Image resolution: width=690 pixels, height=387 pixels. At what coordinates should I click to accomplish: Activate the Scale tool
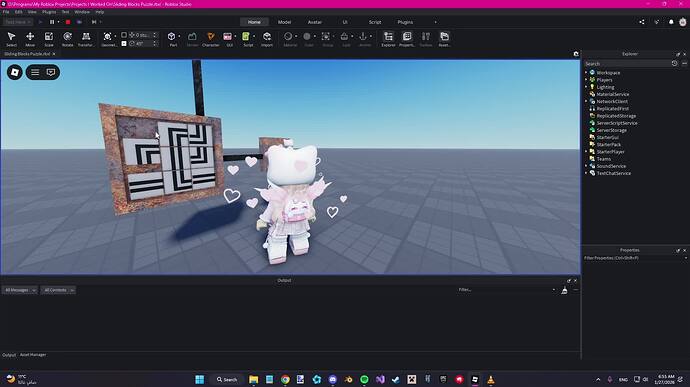[x=49, y=39]
